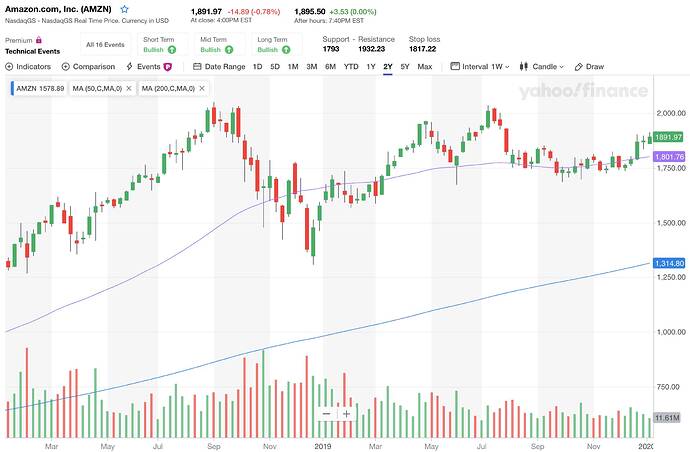
Task: Open the Date Range calendar picker
Action: 198,67
